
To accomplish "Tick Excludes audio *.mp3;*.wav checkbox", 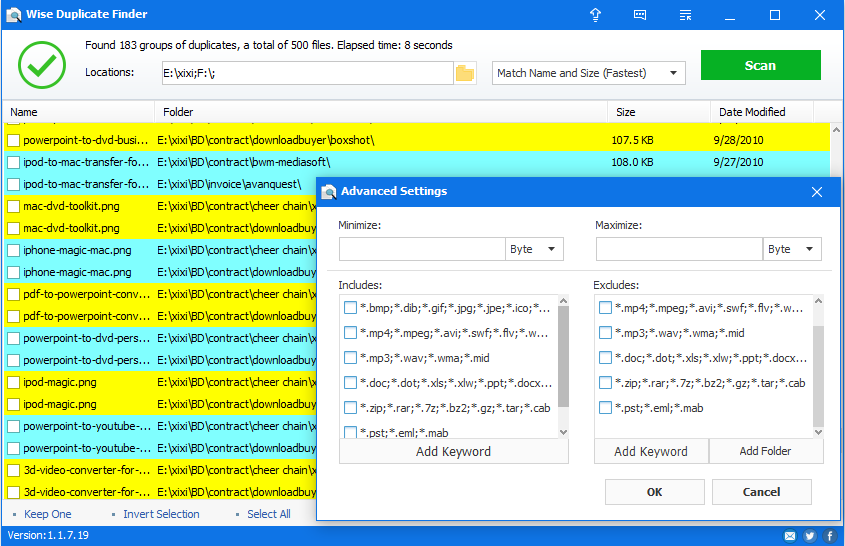I will (x=605, y=333).
